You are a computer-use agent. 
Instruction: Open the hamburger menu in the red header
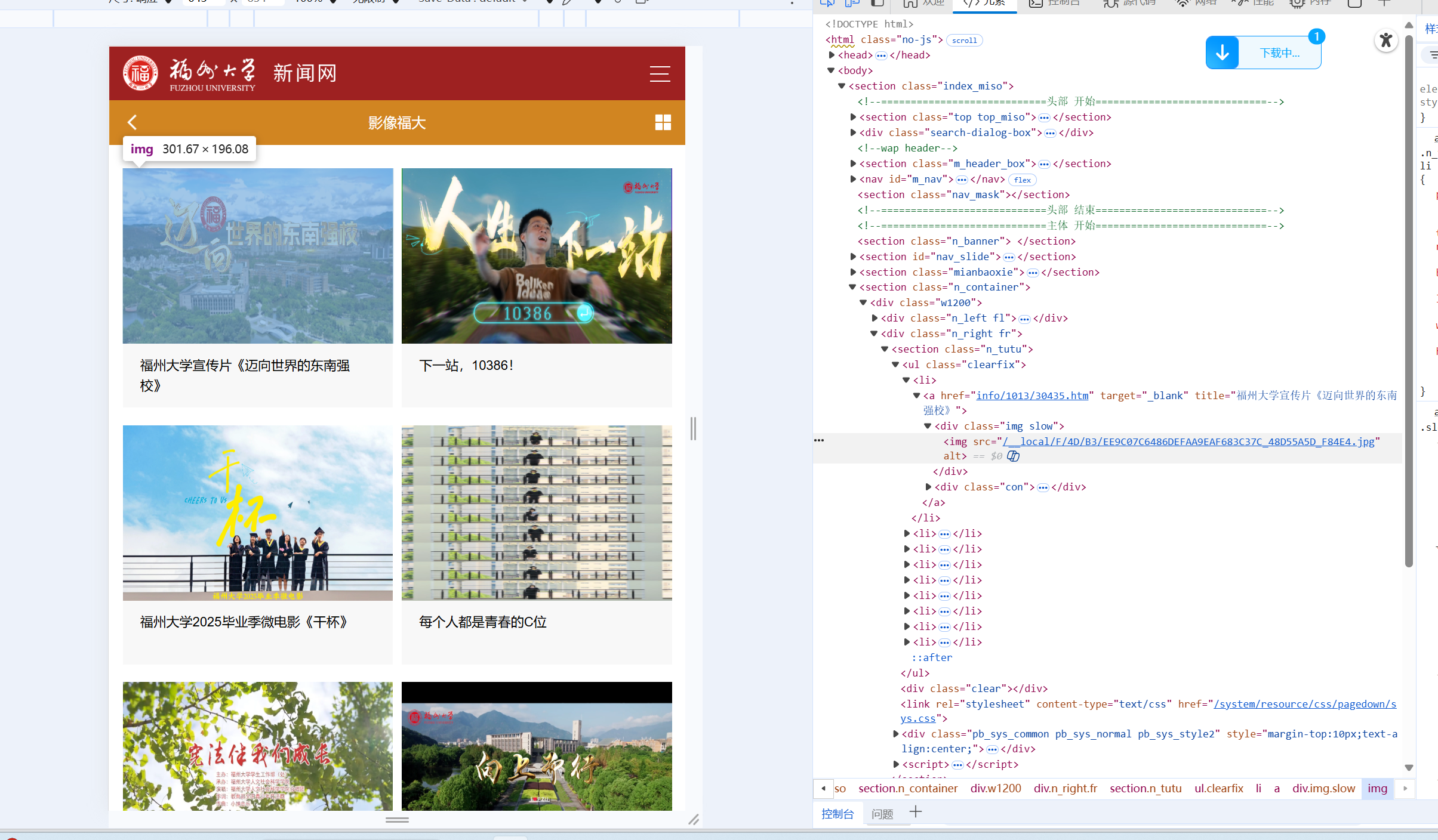point(660,73)
